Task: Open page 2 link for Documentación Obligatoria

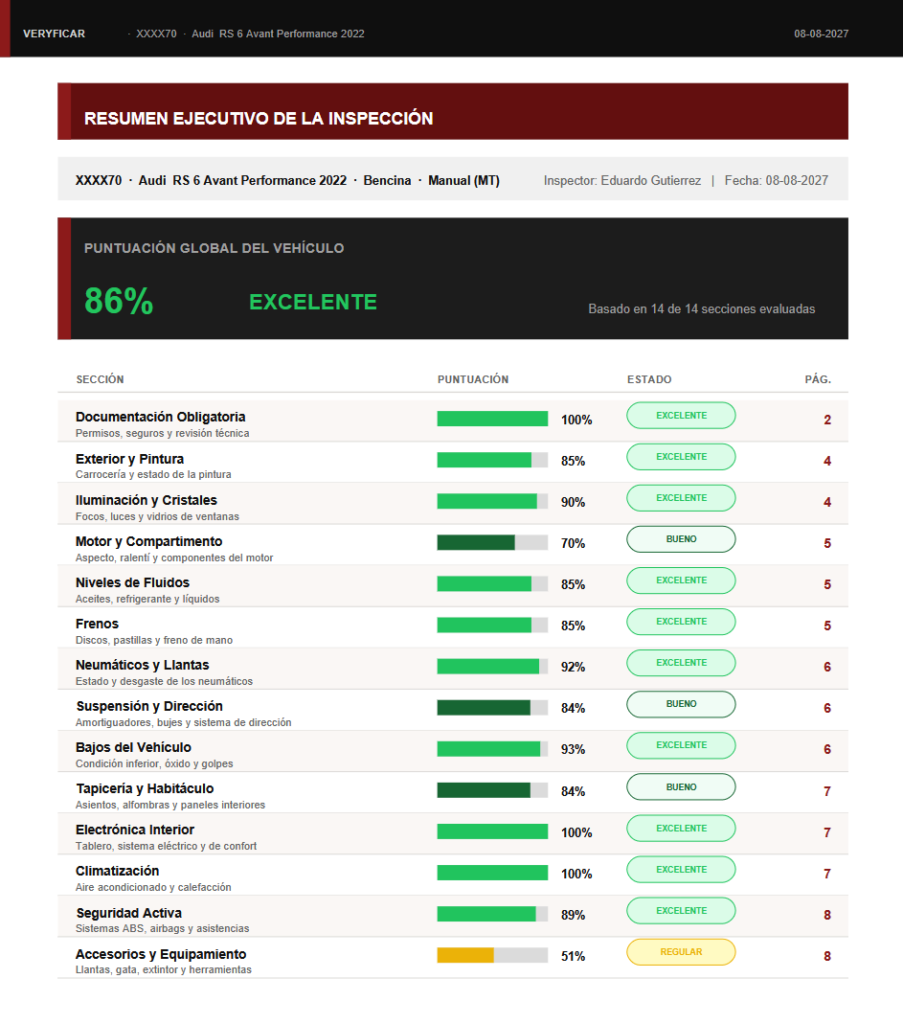Action: pos(827,420)
